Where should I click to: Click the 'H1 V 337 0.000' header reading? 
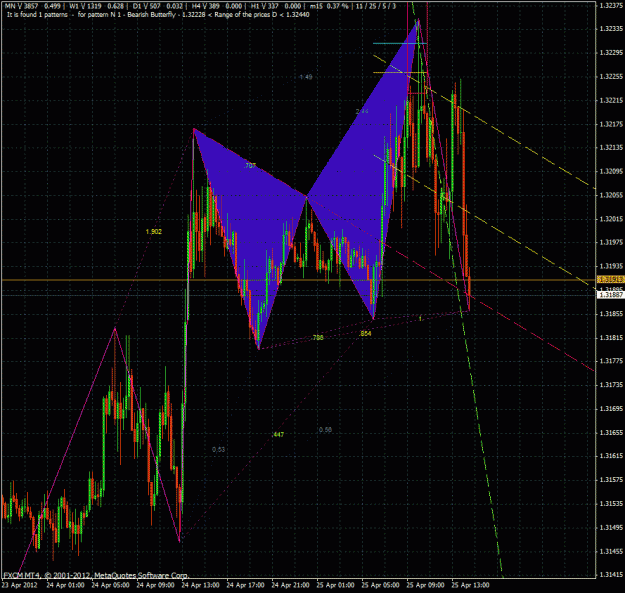(276, 6)
